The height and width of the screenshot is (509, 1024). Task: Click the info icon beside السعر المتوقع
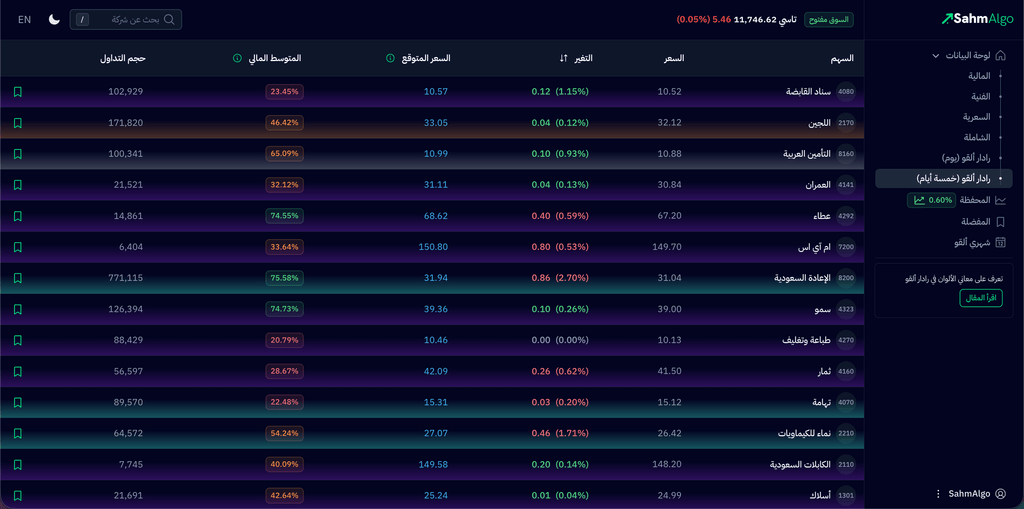click(390, 58)
